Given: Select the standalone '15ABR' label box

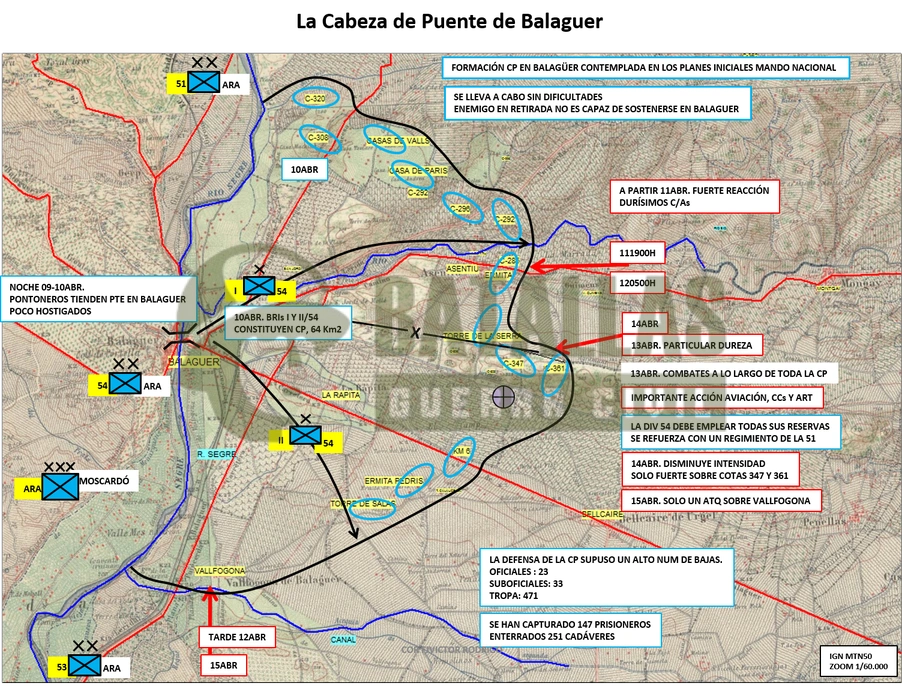Looking at the screenshot, I should (x=223, y=665).
